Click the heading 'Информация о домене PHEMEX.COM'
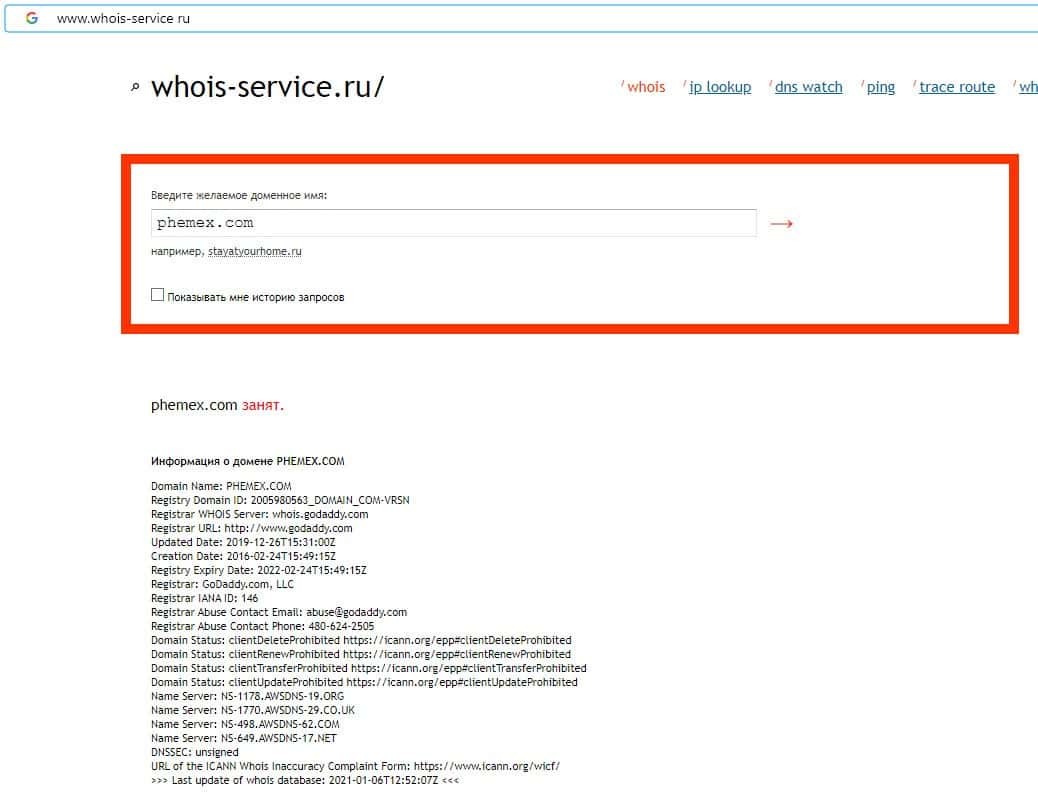1038x797 pixels. (x=248, y=461)
